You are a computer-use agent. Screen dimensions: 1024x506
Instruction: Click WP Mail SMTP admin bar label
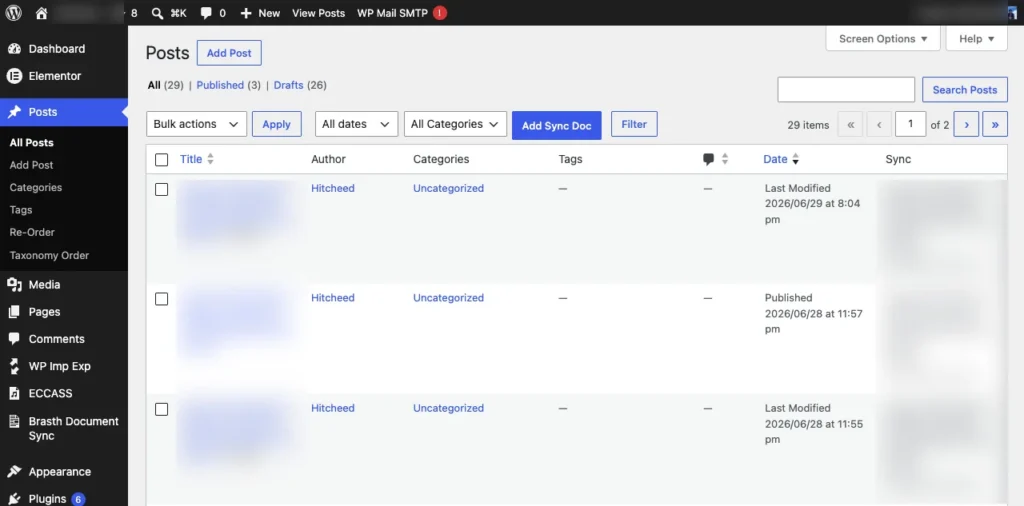[x=392, y=13]
